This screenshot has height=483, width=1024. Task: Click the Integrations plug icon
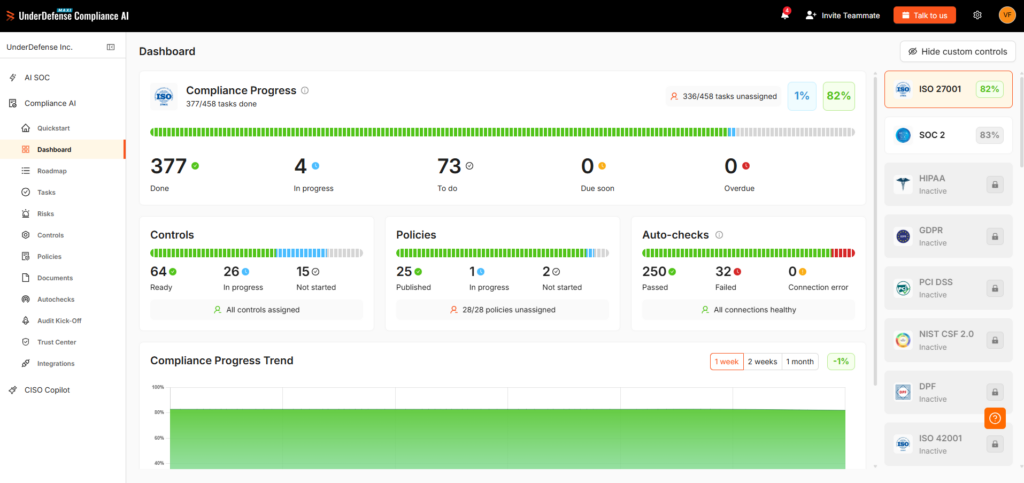point(25,364)
